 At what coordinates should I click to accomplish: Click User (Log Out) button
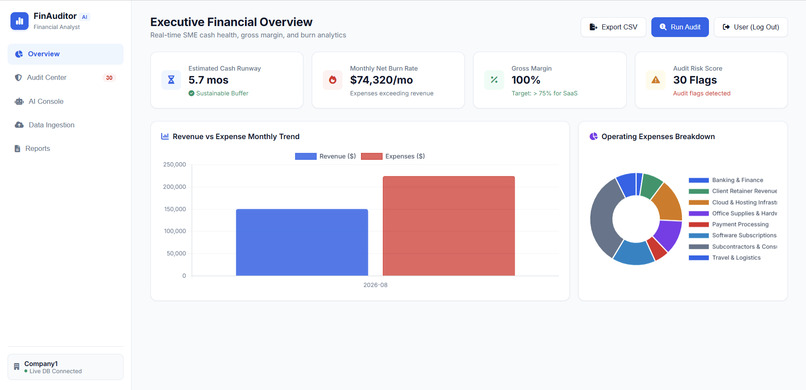pyautogui.click(x=750, y=27)
